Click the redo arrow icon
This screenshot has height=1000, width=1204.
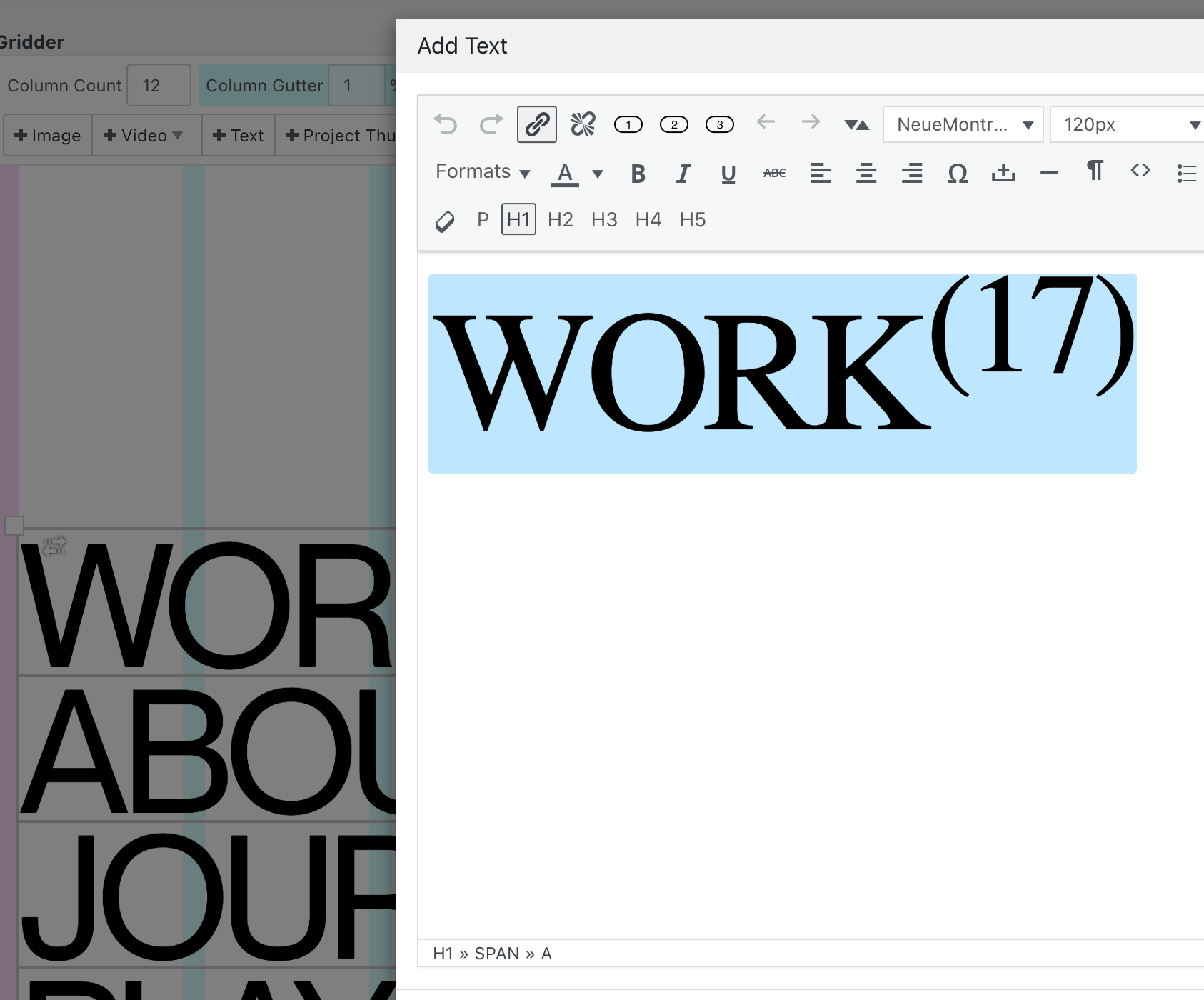click(491, 124)
